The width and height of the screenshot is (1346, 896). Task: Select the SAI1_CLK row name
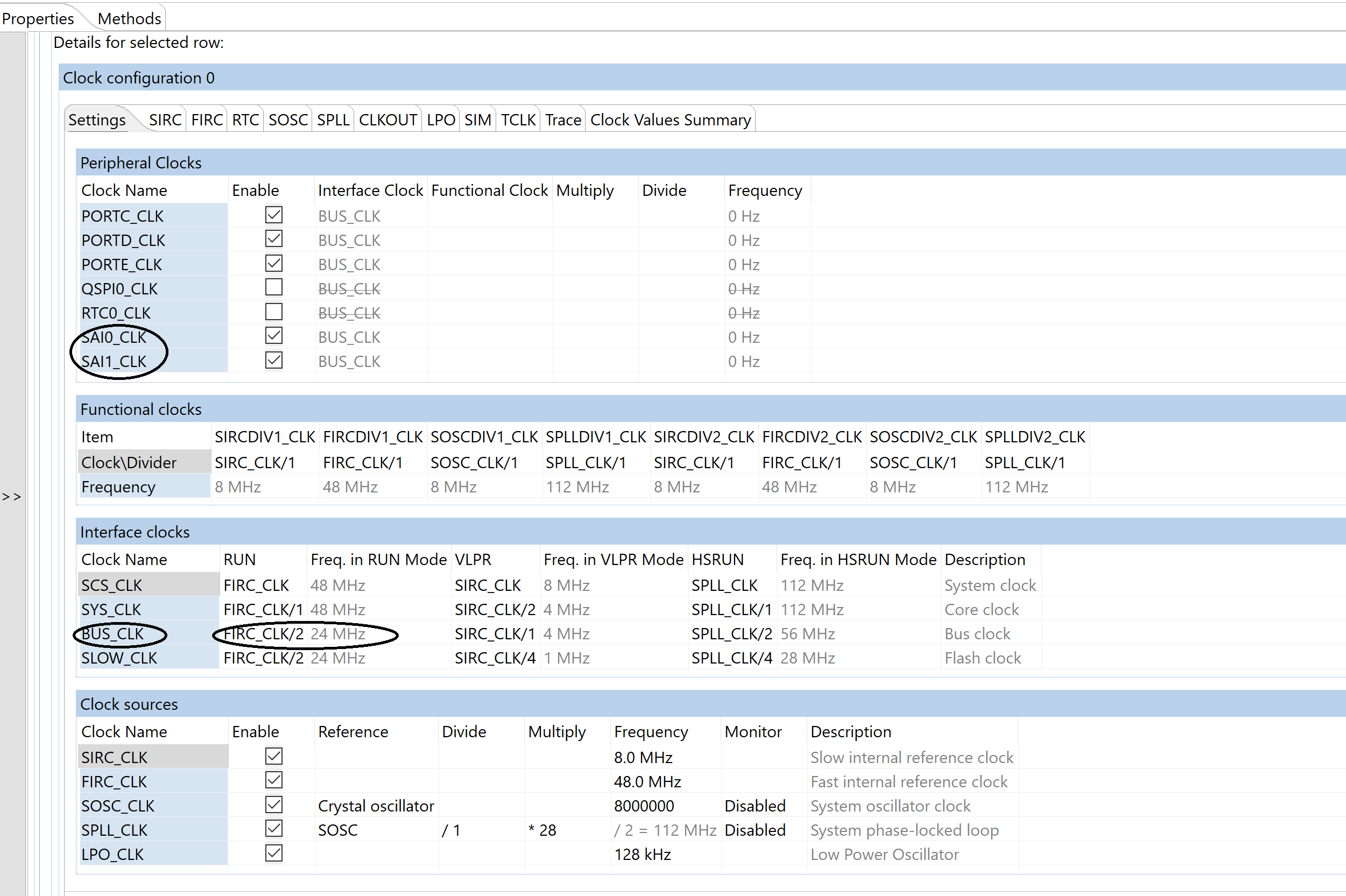[114, 361]
